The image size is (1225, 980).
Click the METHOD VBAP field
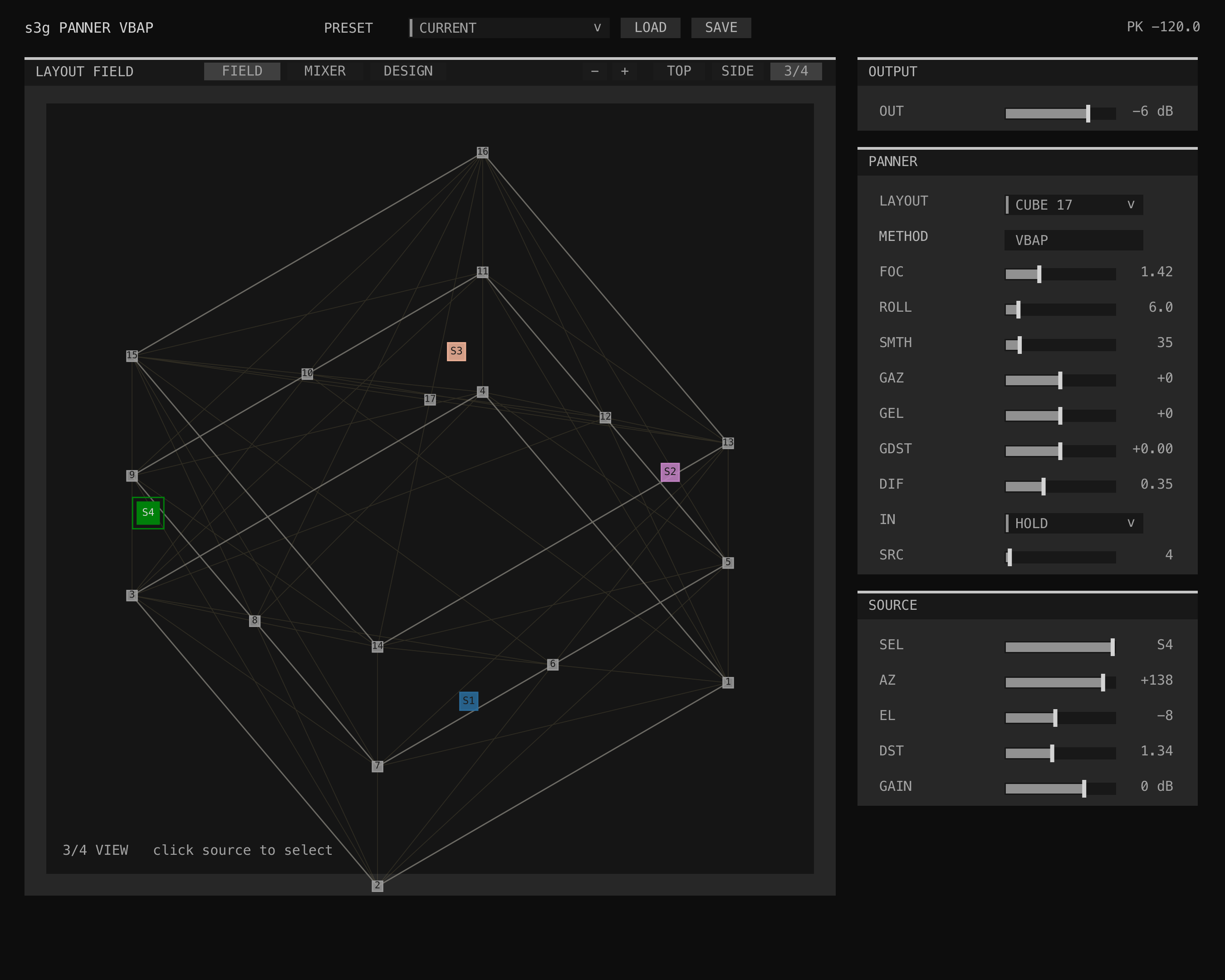[x=1074, y=240]
